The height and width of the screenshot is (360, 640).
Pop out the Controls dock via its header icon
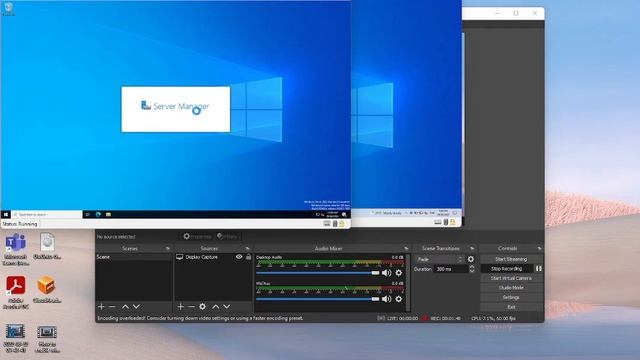539,248
